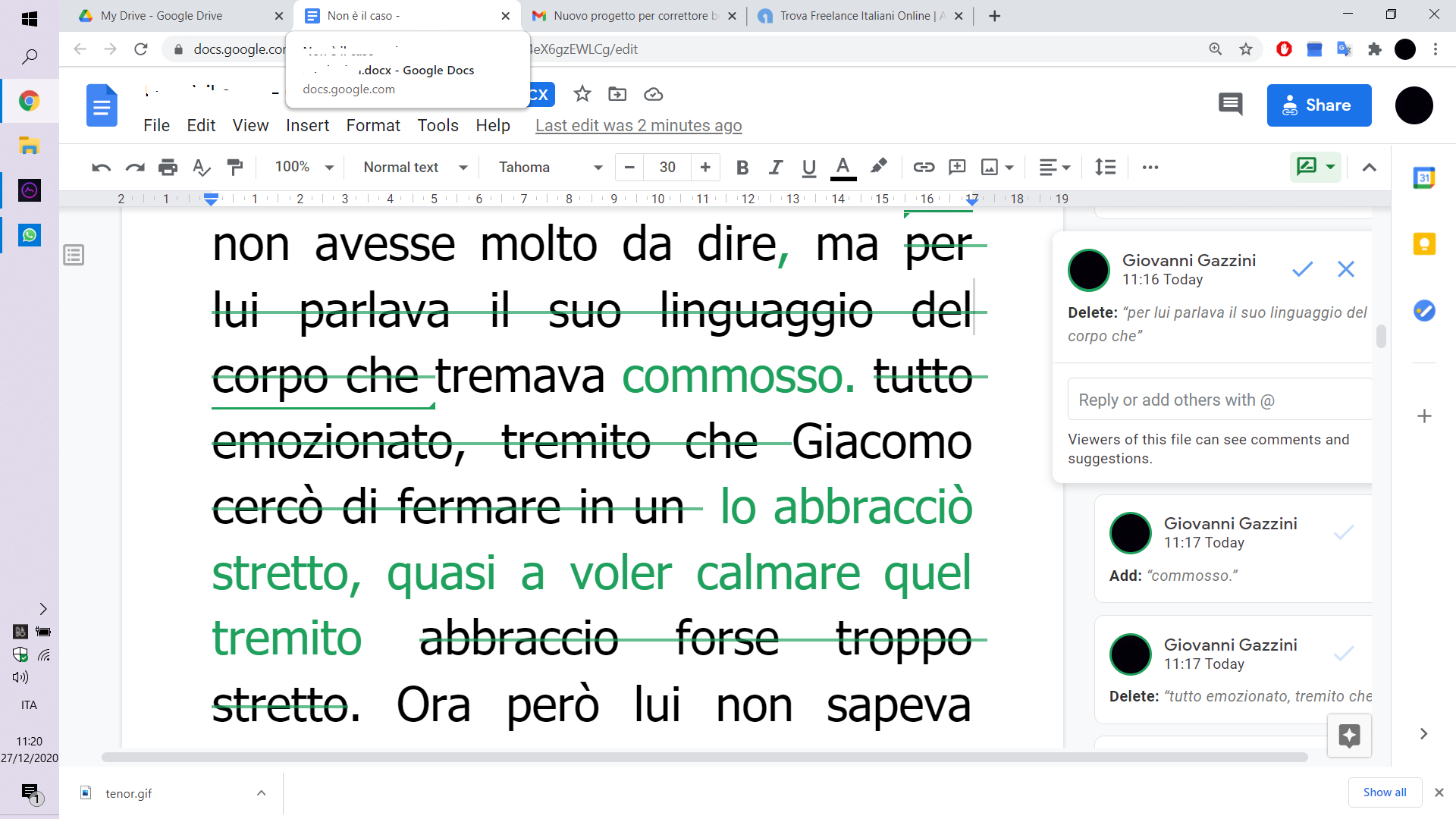The height and width of the screenshot is (819, 1456).
Task: Click the highlight color pen icon
Action: [x=878, y=167]
